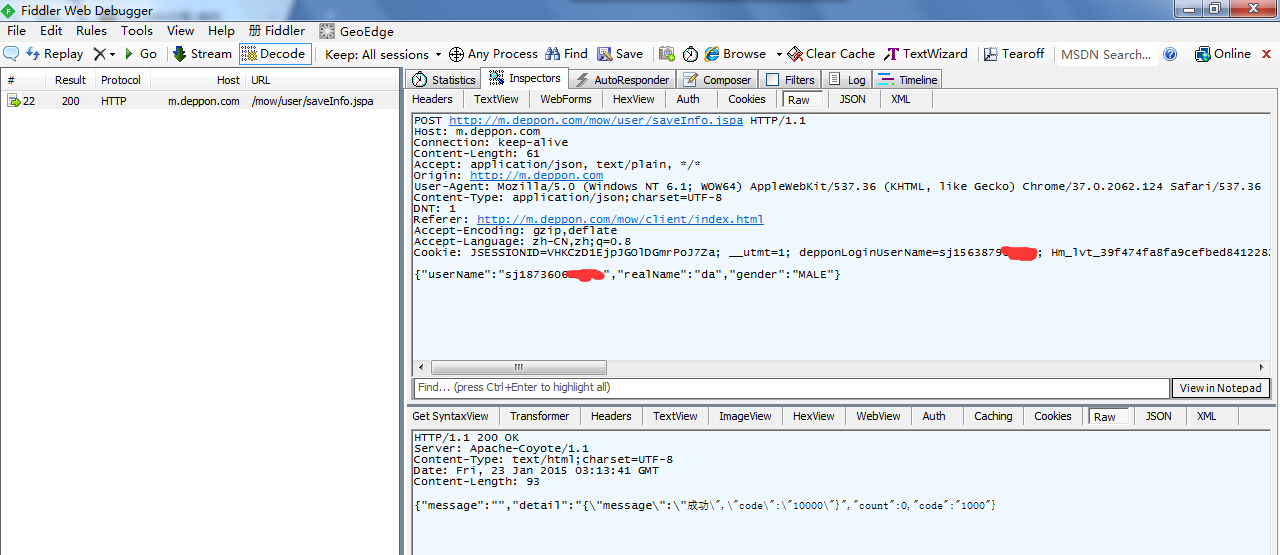The height and width of the screenshot is (555, 1280).
Task: Save sessions with the Save button
Action: click(x=621, y=54)
